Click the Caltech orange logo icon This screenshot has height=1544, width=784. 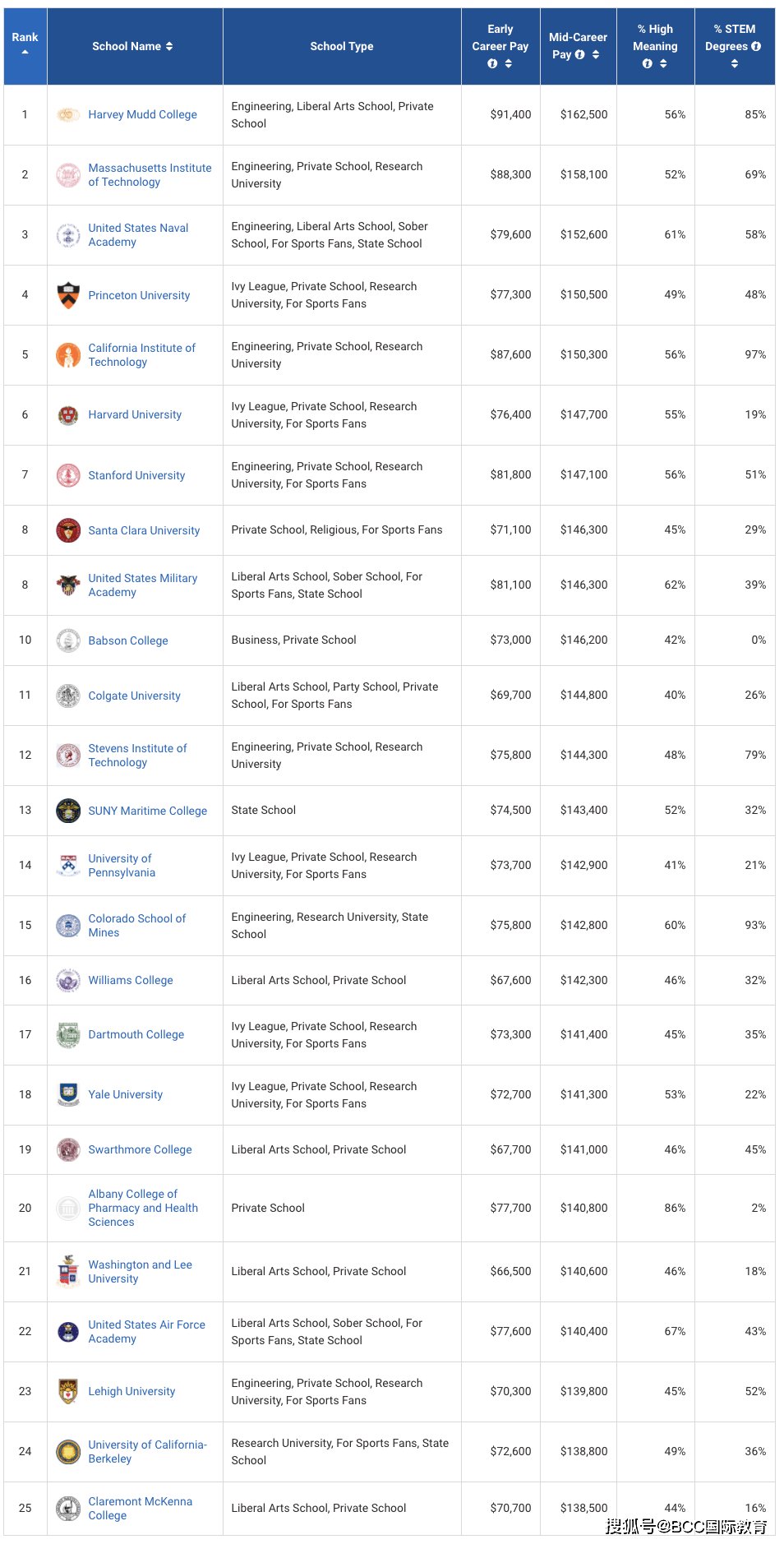[68, 355]
